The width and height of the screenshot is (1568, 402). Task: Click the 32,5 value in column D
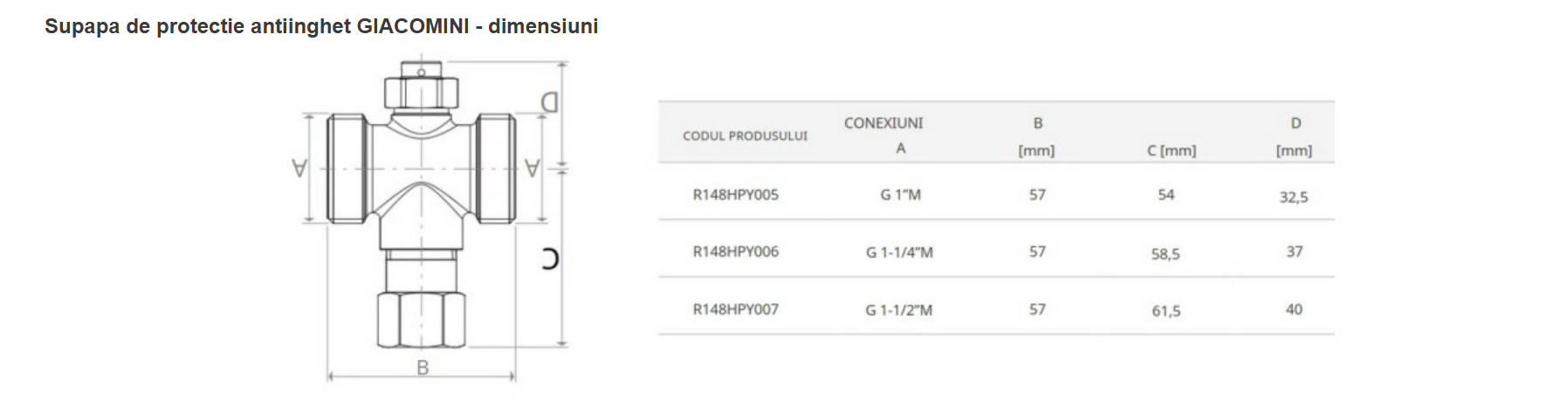(1294, 198)
